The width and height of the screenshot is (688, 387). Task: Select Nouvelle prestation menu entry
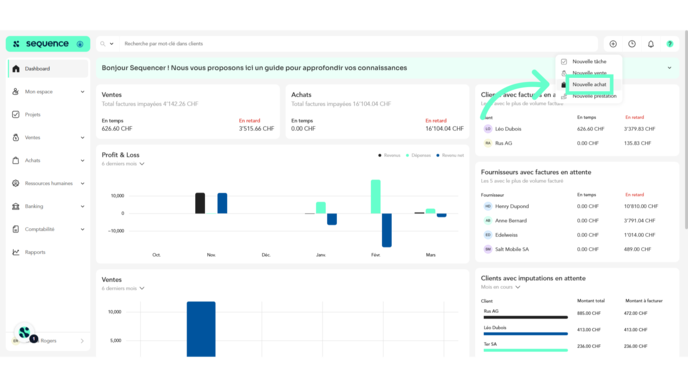pos(589,96)
